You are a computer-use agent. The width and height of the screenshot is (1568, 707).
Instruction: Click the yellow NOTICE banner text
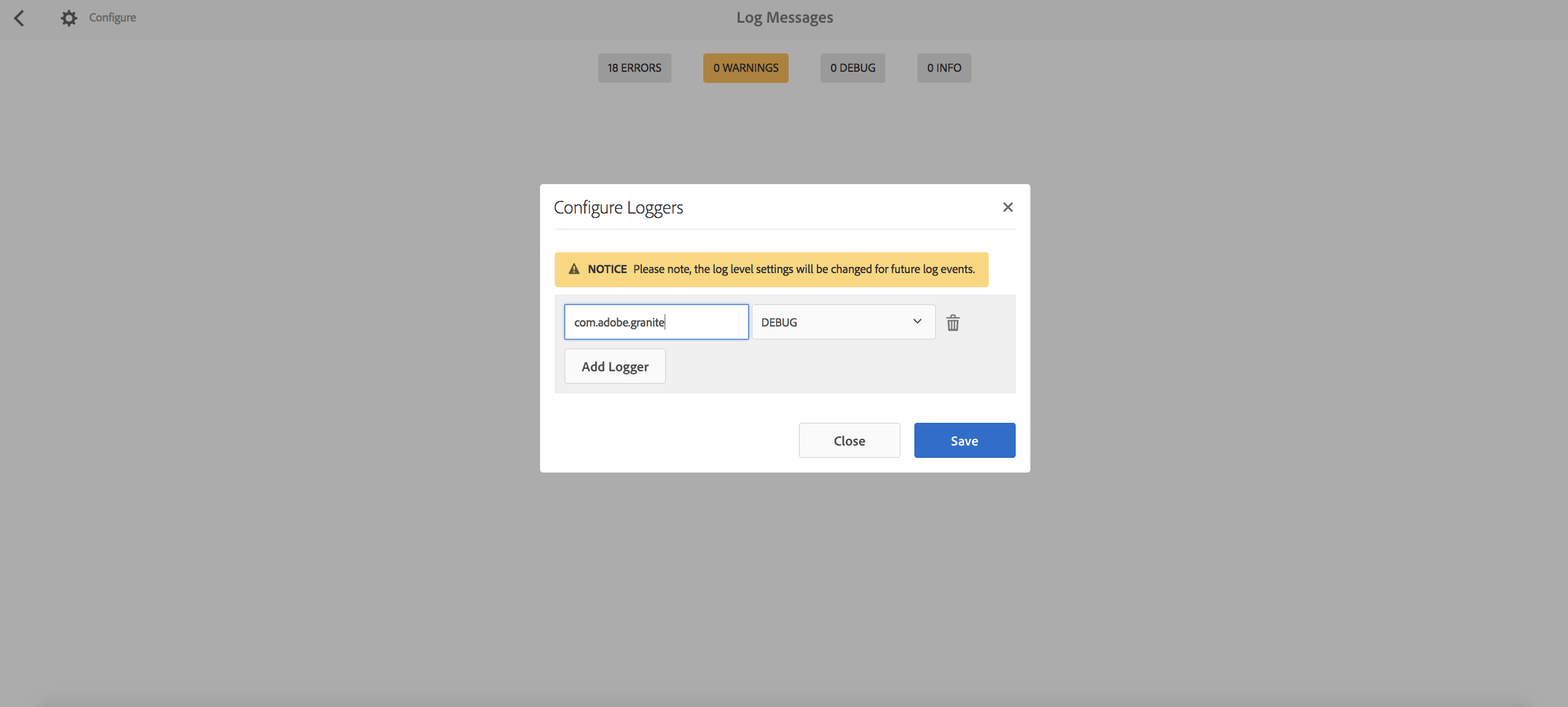tap(804, 269)
